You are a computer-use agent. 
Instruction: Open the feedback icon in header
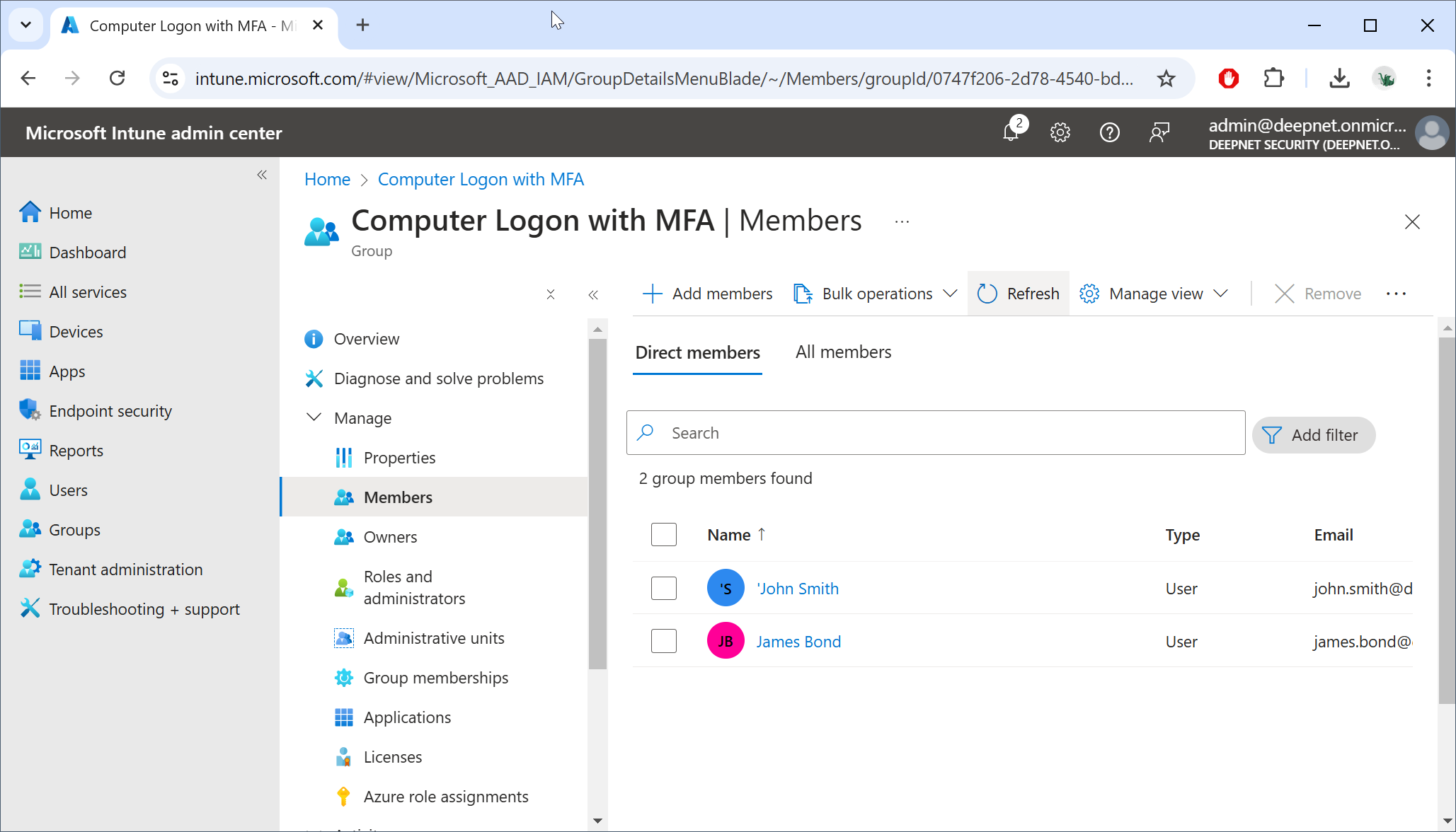click(x=1159, y=132)
